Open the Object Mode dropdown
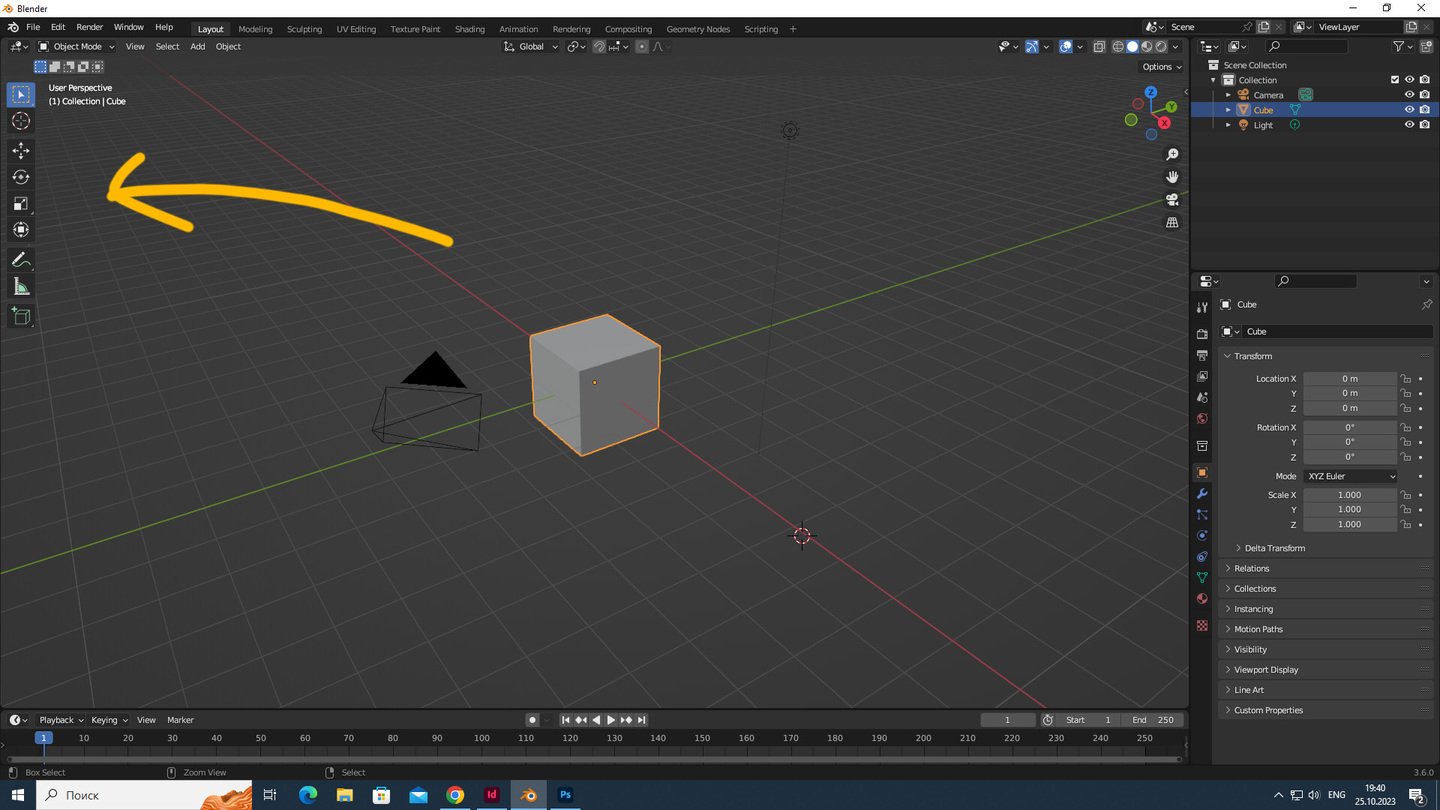This screenshot has width=1440, height=810. click(x=77, y=46)
